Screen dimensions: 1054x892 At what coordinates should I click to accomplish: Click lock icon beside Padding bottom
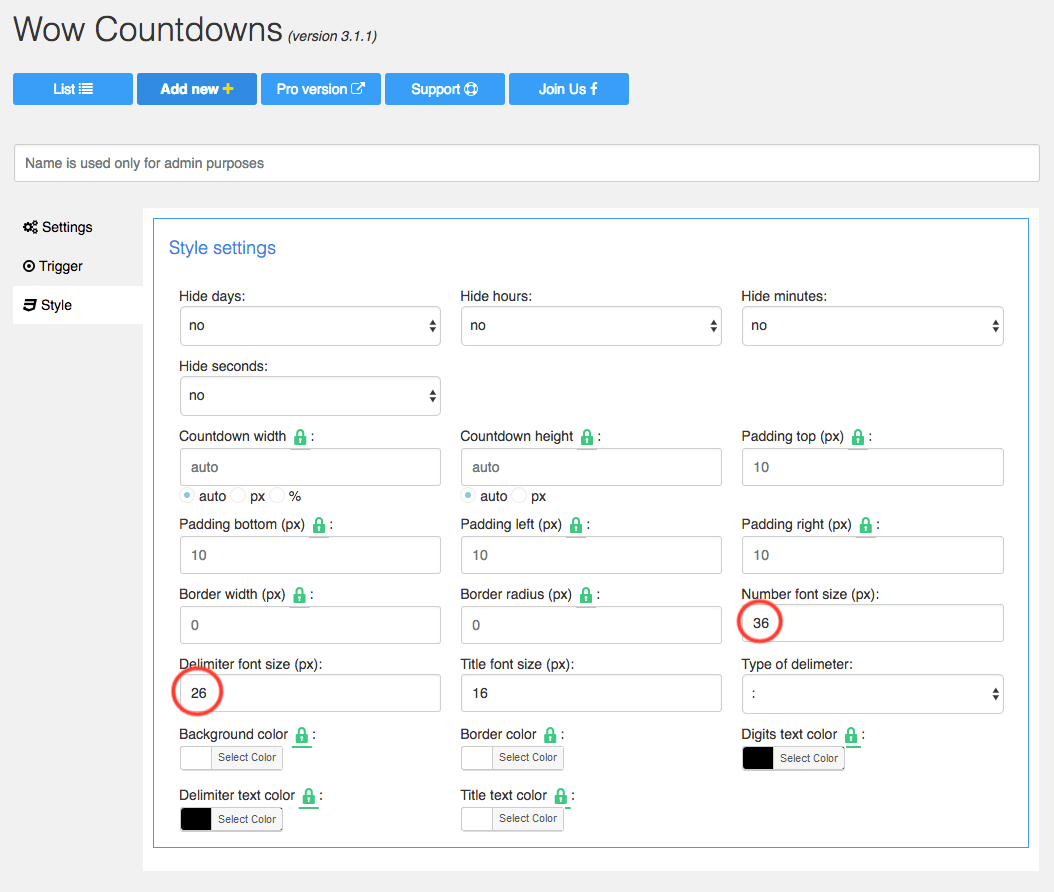tap(319, 525)
